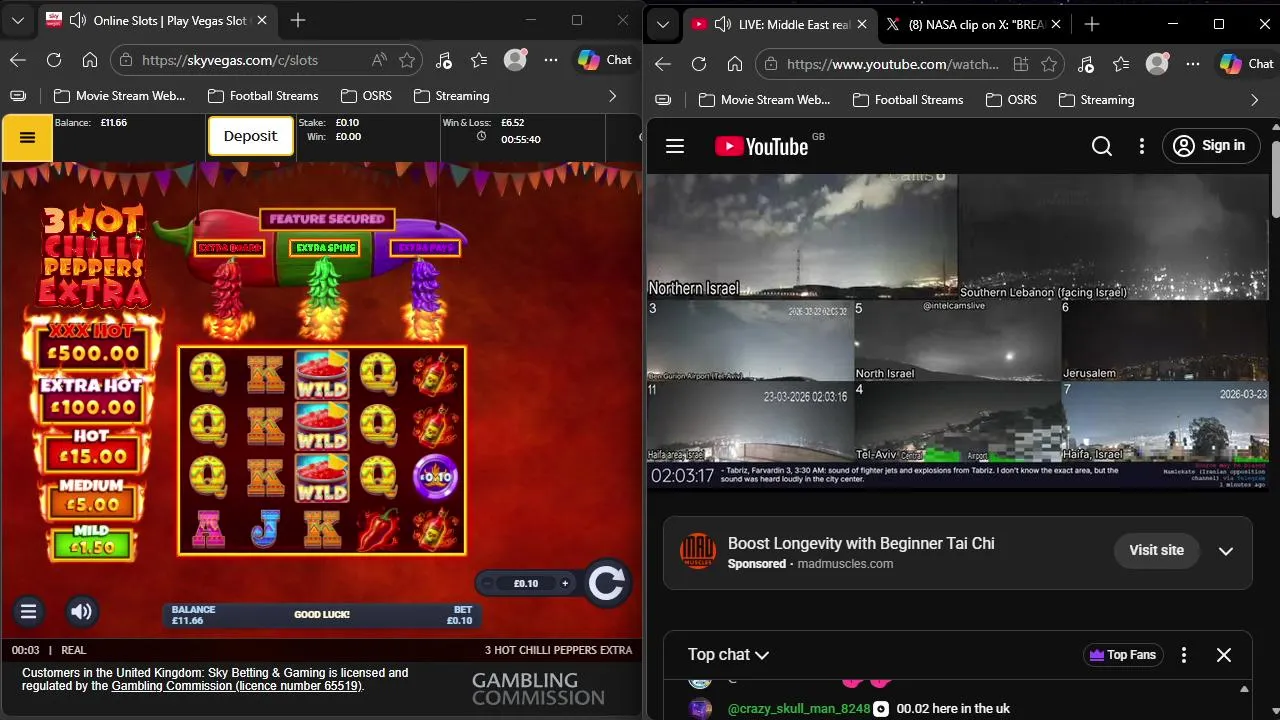Image resolution: width=1280 pixels, height=720 pixels.
Task: Open crazy_skull_man_8248 chat username
Action: click(x=799, y=709)
